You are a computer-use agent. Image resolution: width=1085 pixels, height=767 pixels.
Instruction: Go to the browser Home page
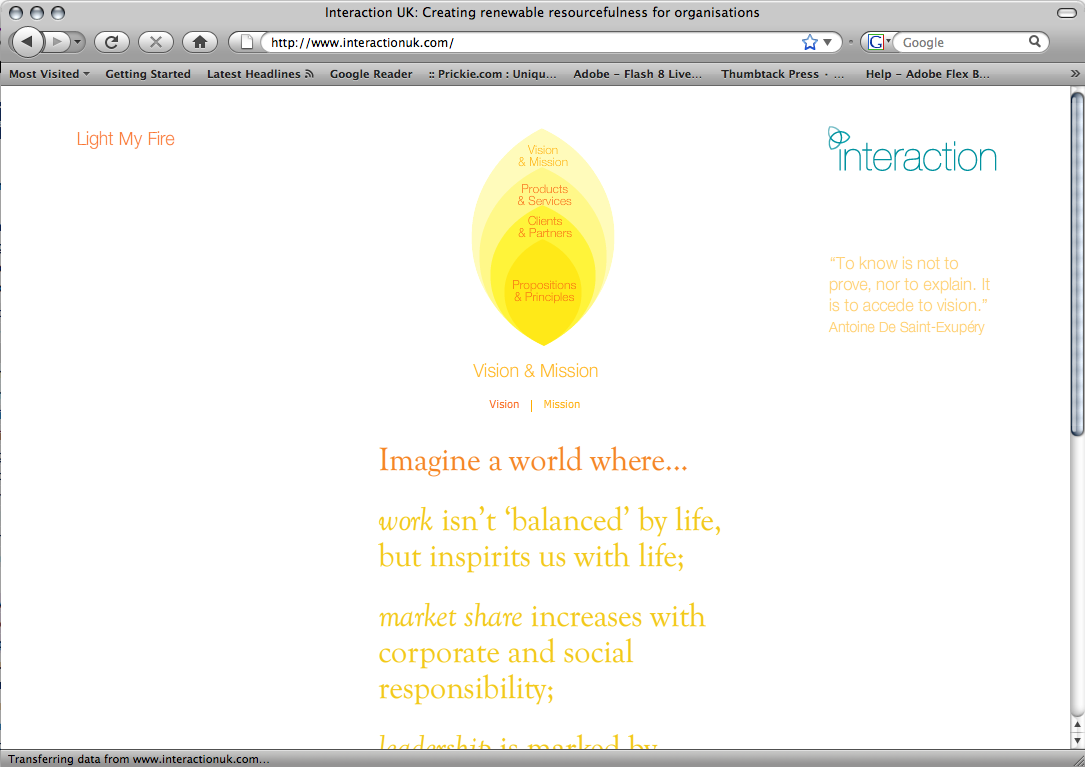(x=200, y=42)
